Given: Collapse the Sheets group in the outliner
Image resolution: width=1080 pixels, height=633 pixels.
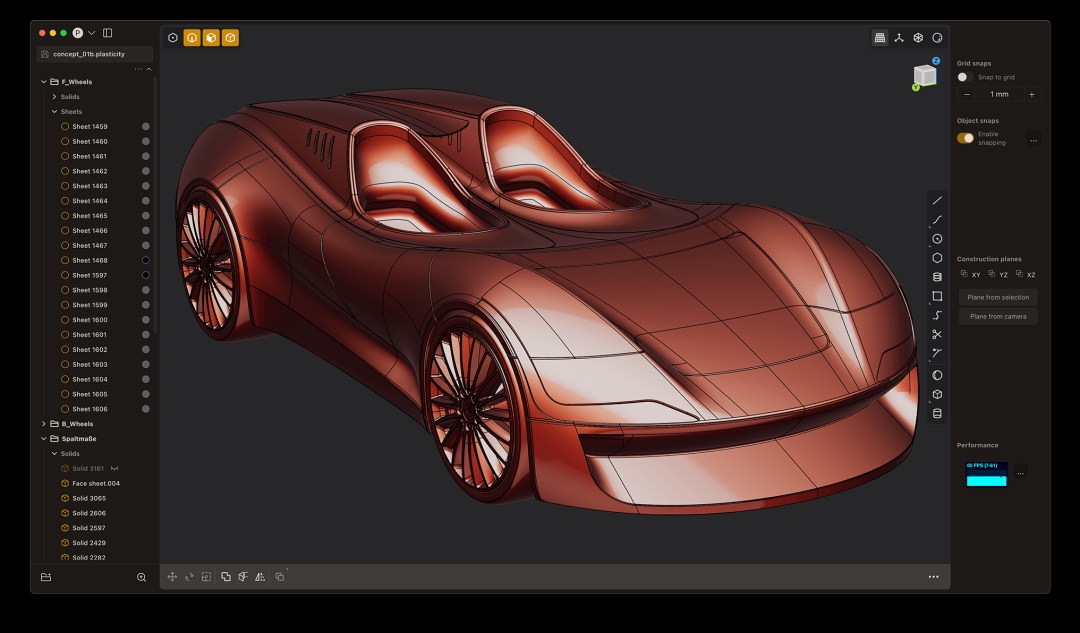Looking at the screenshot, I should click(x=52, y=111).
